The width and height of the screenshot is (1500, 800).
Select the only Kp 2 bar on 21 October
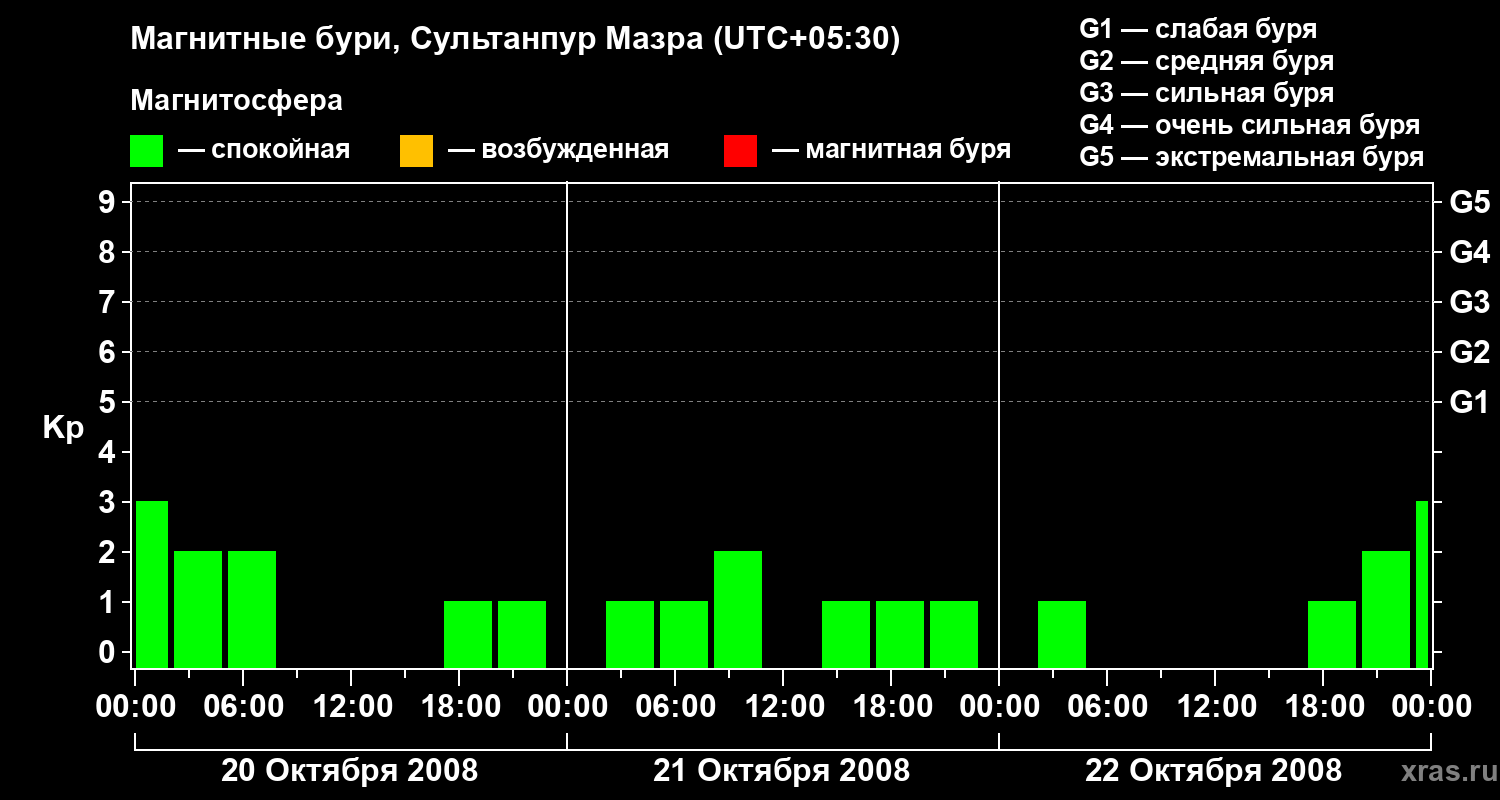[738, 609]
